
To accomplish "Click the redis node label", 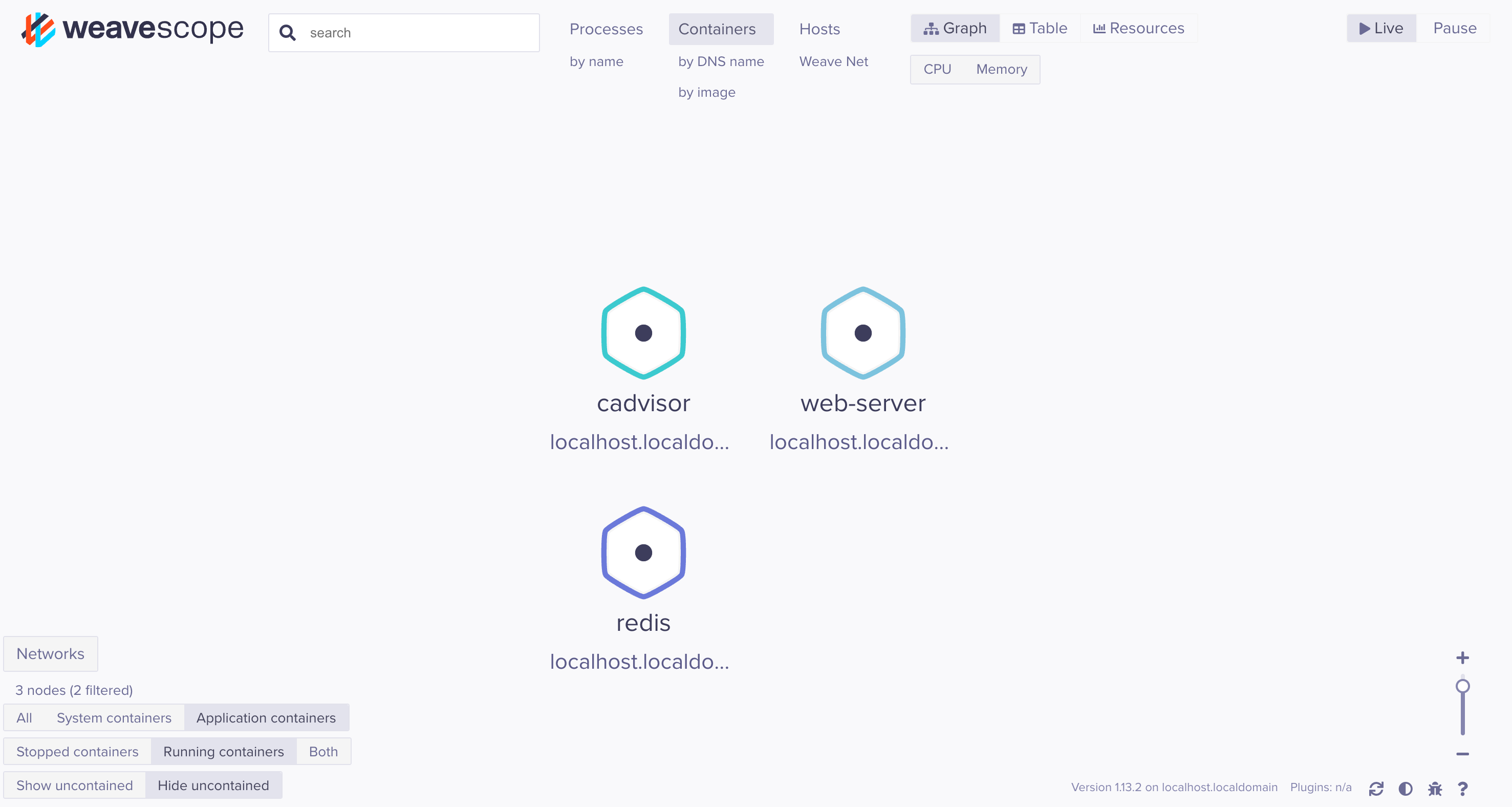I will 643,623.
